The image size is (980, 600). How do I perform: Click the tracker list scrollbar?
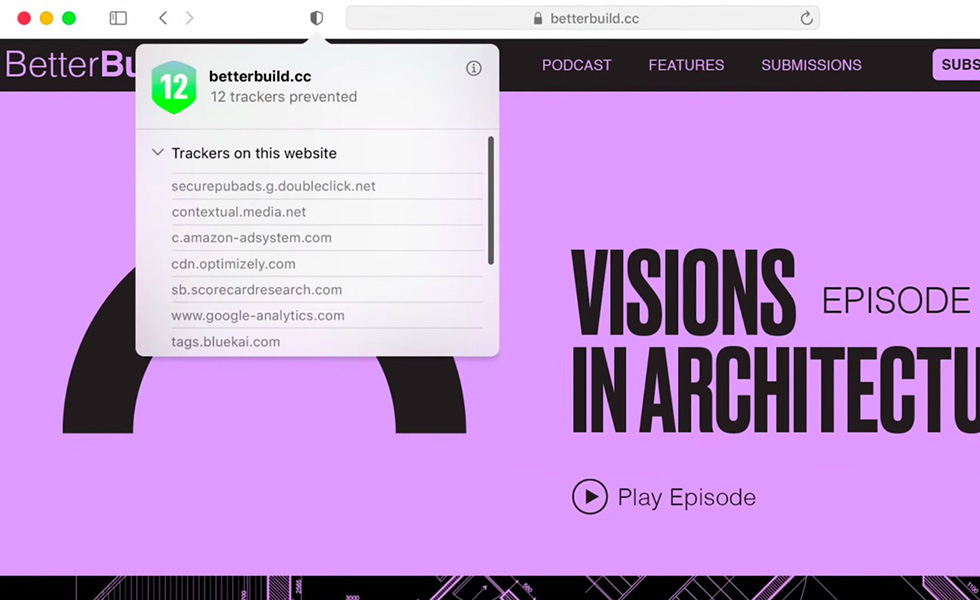pyautogui.click(x=490, y=201)
